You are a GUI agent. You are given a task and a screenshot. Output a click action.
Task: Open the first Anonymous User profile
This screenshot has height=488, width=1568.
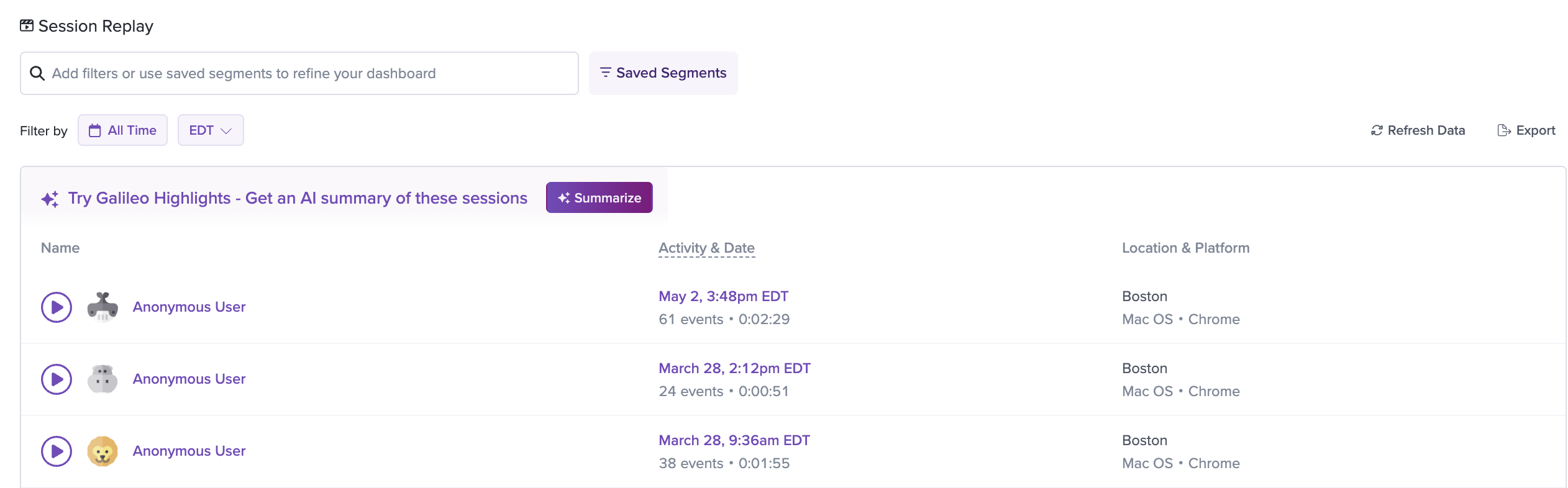189,307
